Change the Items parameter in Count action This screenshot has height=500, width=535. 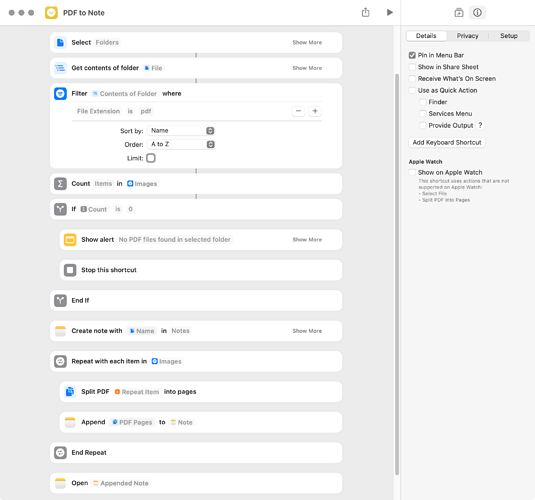click(x=103, y=184)
